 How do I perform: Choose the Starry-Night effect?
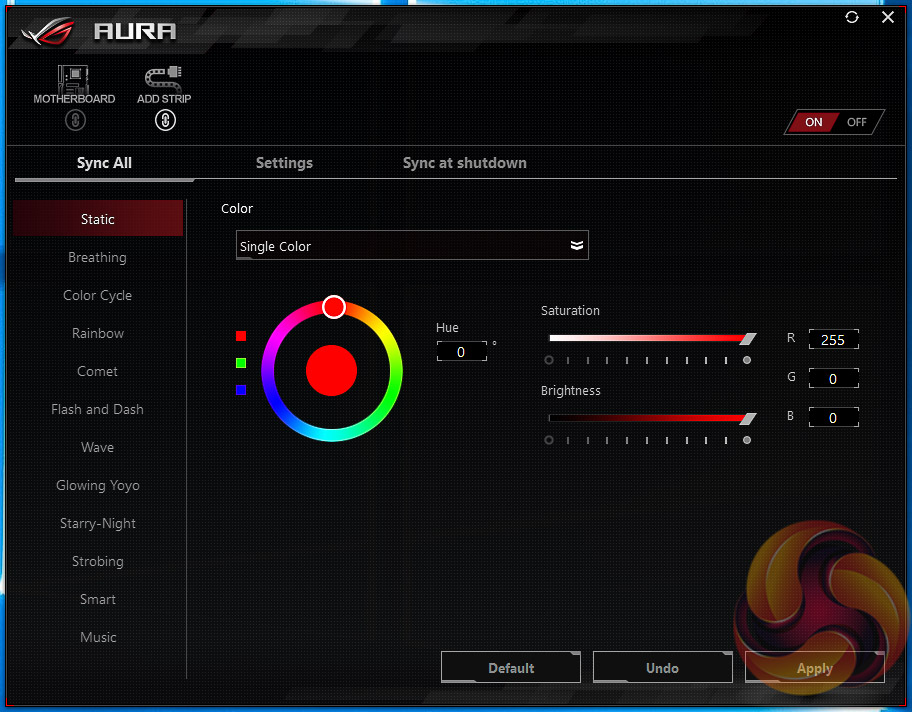pyautogui.click(x=98, y=524)
